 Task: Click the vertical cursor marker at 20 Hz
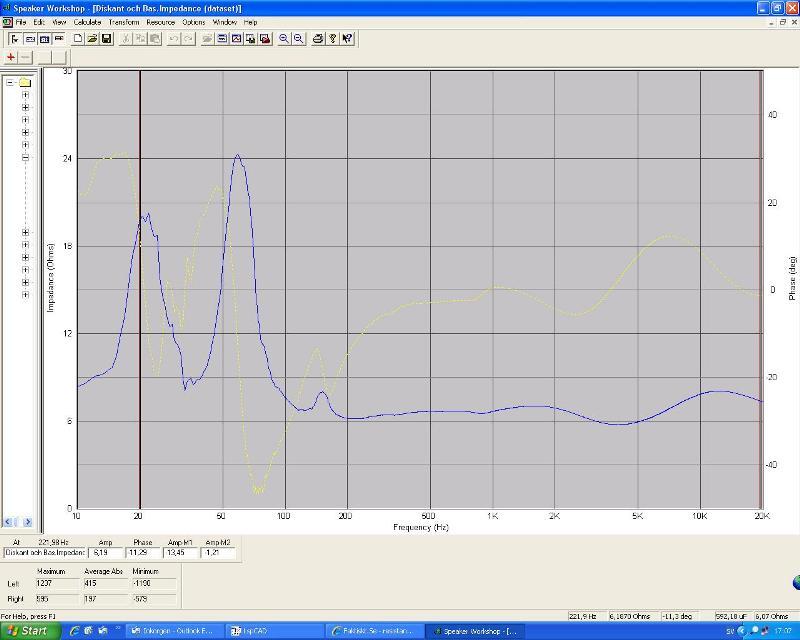139,300
